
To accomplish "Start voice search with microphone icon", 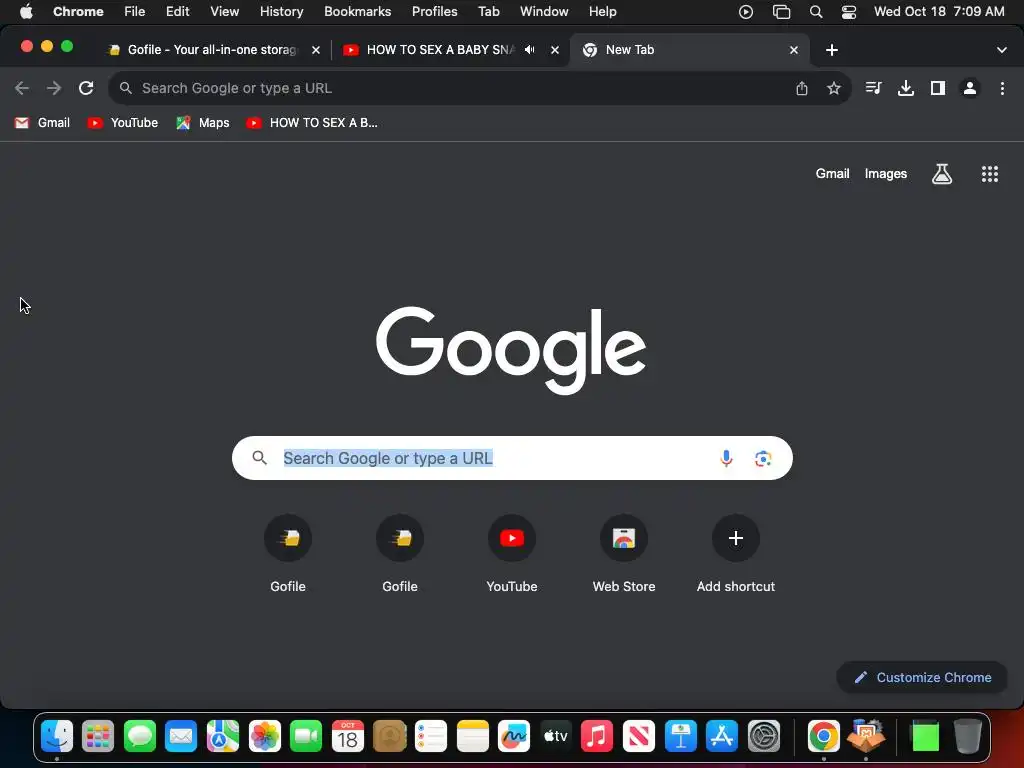I will (x=726, y=458).
